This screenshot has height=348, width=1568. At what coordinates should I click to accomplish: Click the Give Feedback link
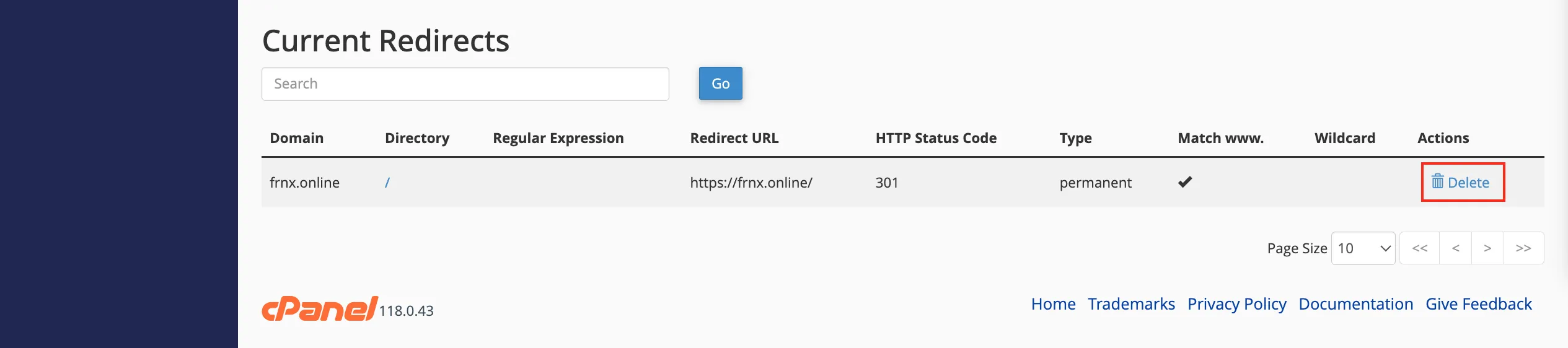click(1478, 304)
